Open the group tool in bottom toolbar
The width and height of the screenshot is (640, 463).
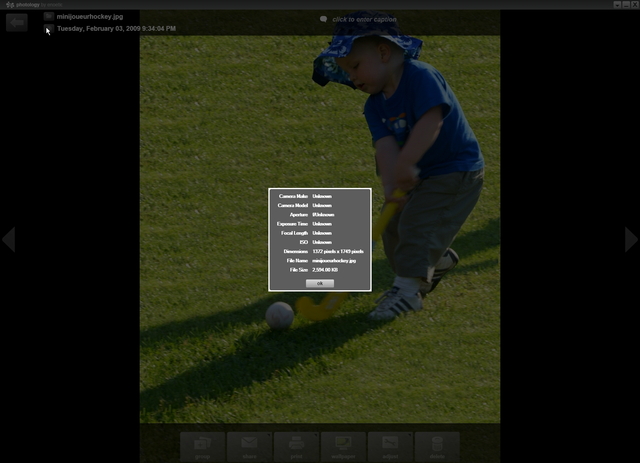coord(203,446)
